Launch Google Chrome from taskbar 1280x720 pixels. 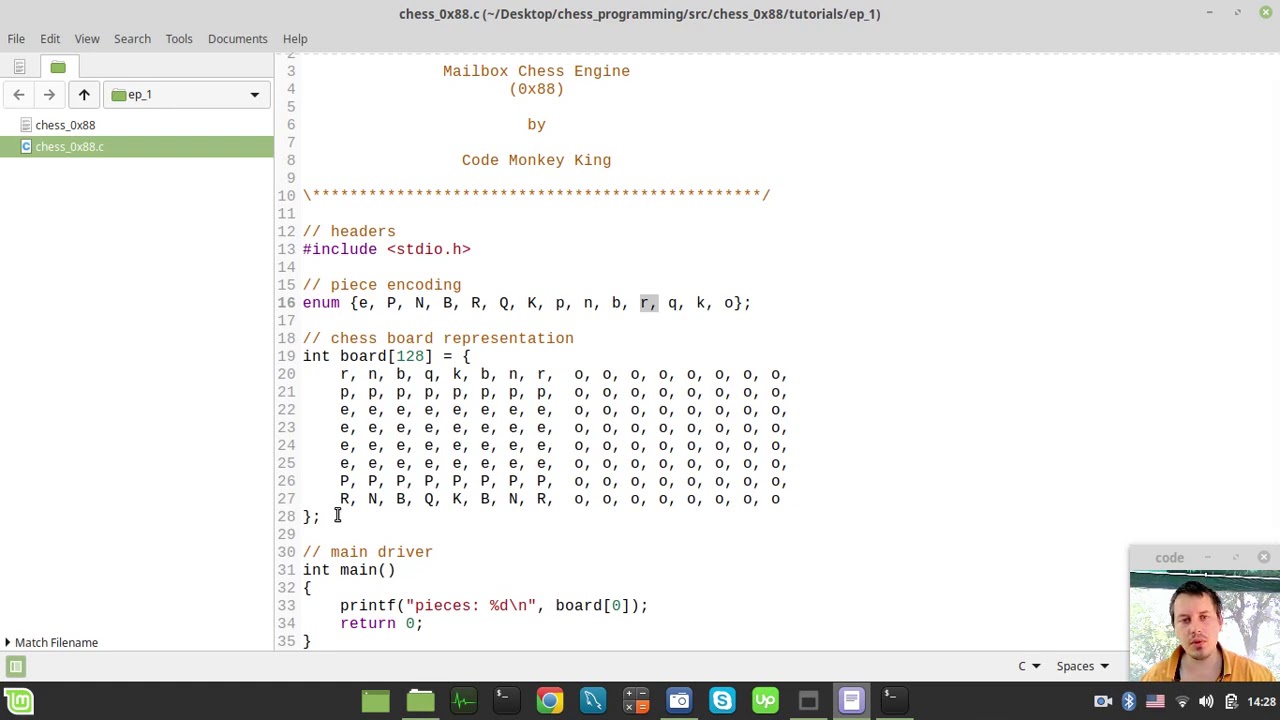549,701
